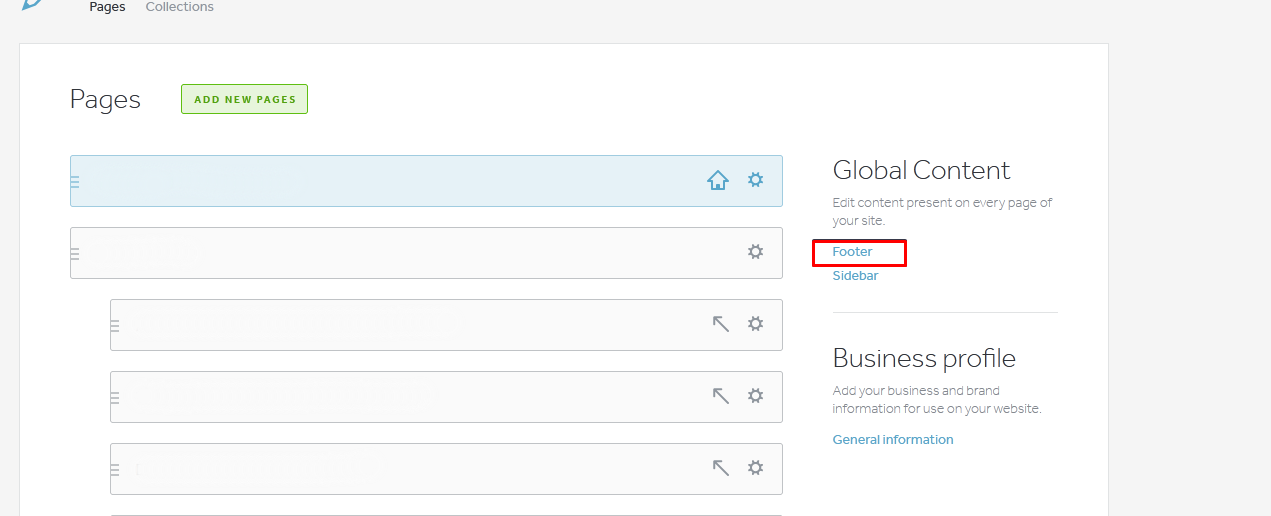Click the 'Business profile' heading

pyautogui.click(x=924, y=358)
